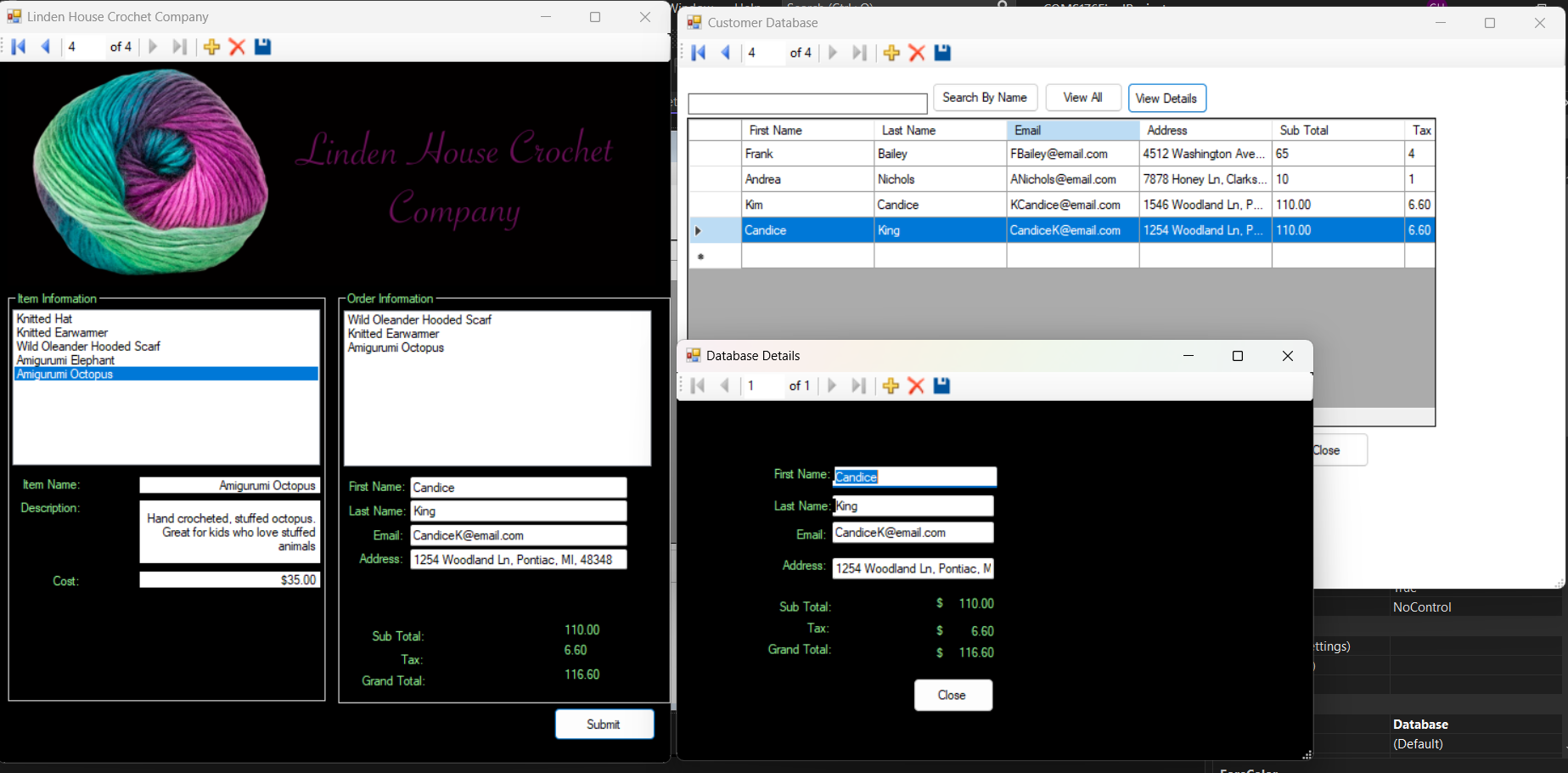Go to first record in Customer Database
1568x773 pixels.
click(699, 53)
